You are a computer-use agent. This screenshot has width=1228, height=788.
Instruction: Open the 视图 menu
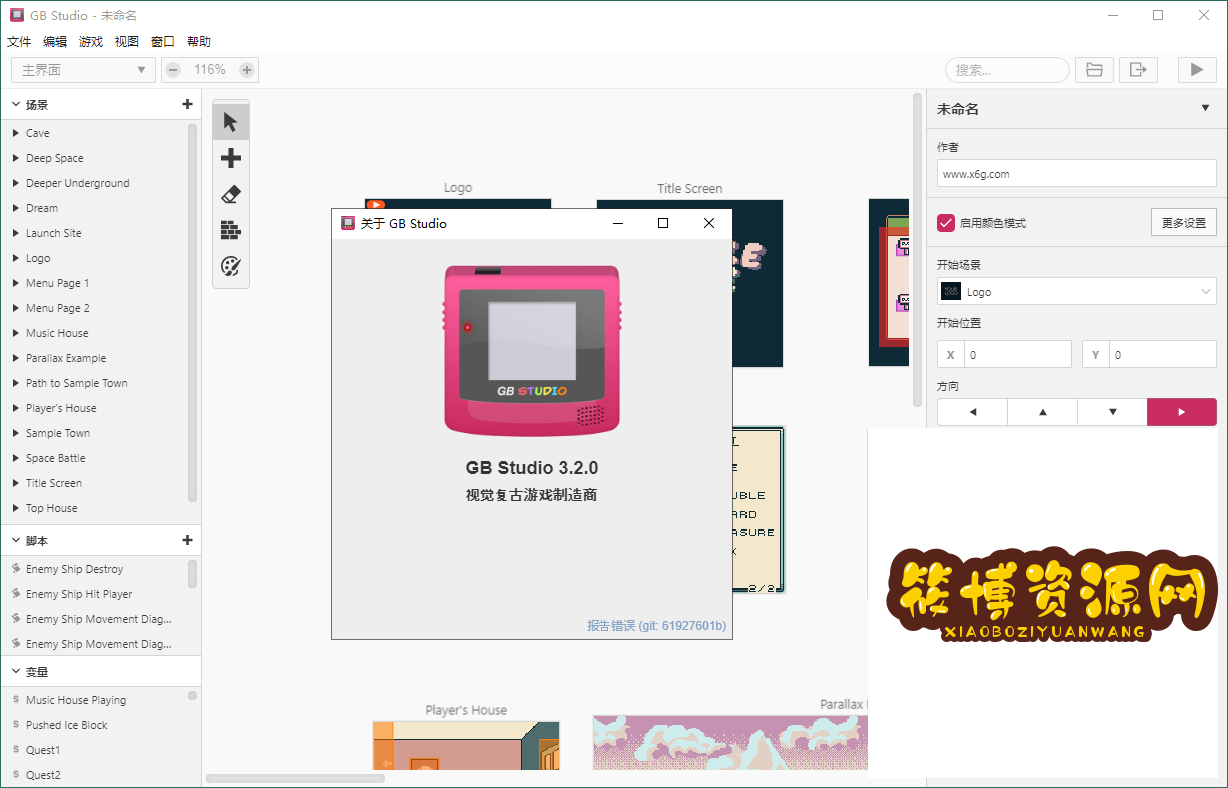tap(127, 42)
